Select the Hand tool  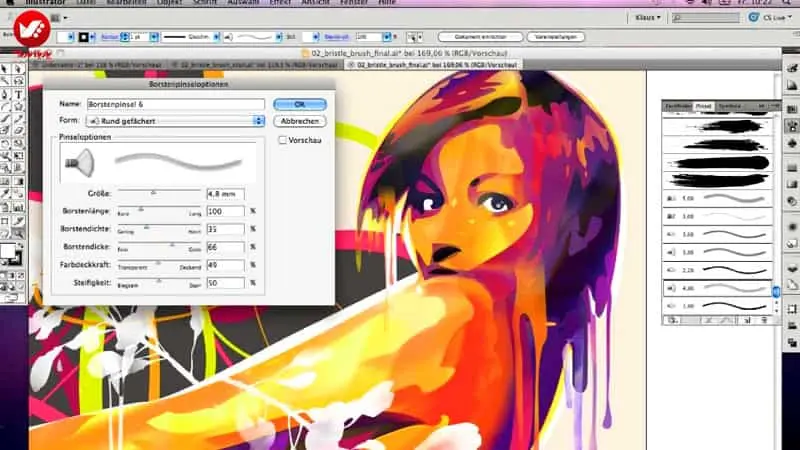[x=5, y=234]
